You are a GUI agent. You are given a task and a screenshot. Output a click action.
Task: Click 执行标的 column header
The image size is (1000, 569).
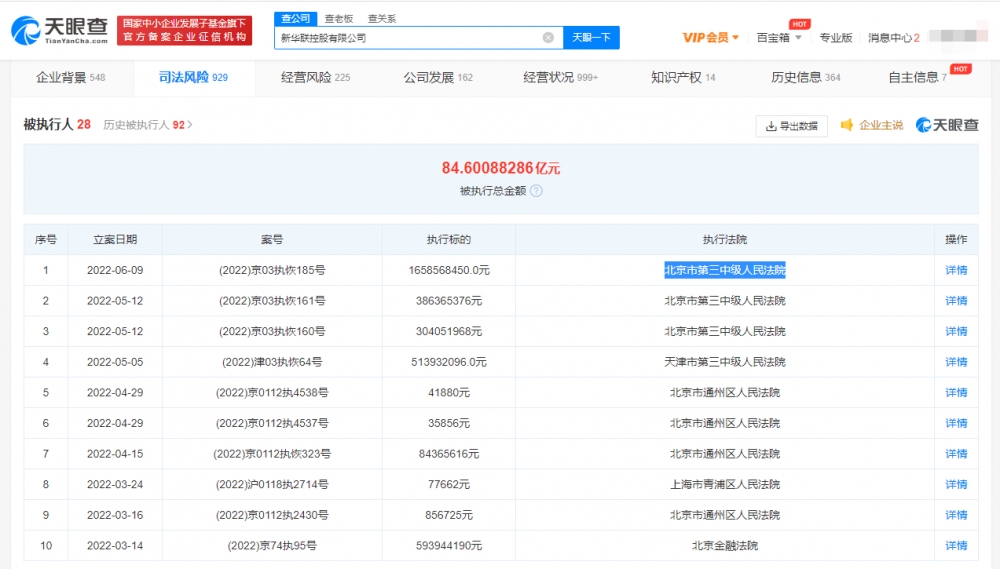(449, 239)
